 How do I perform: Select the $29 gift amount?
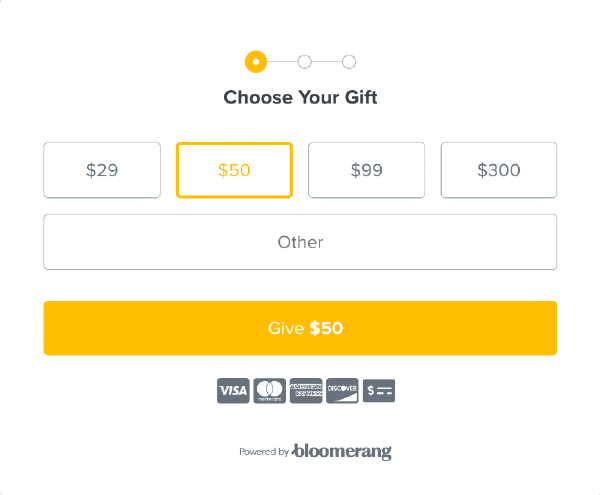(102, 170)
